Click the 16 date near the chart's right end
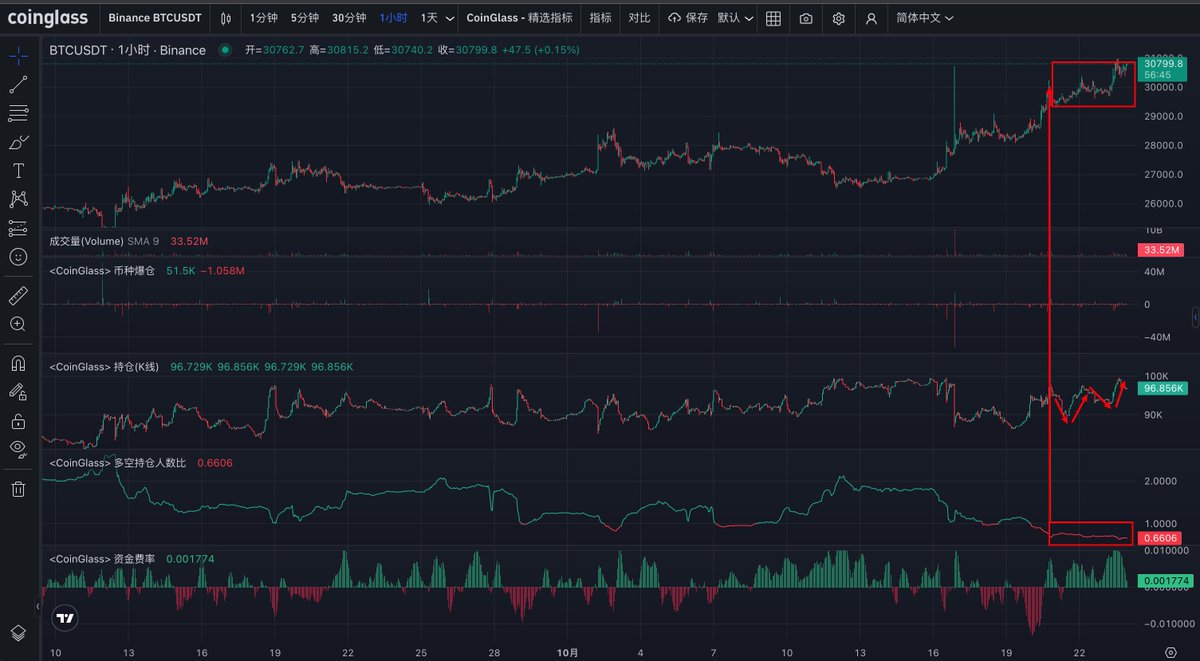Image resolution: width=1200 pixels, height=661 pixels. click(933, 651)
